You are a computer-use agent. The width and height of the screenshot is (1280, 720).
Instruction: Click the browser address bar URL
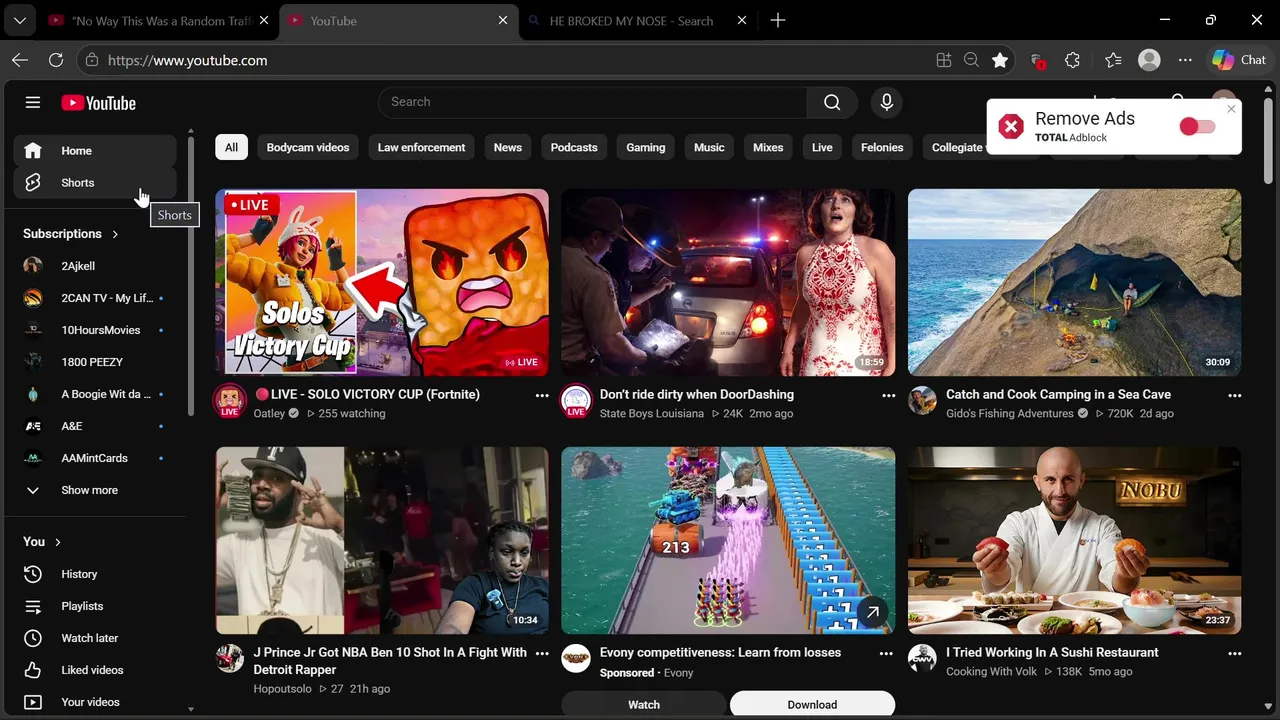[187, 60]
